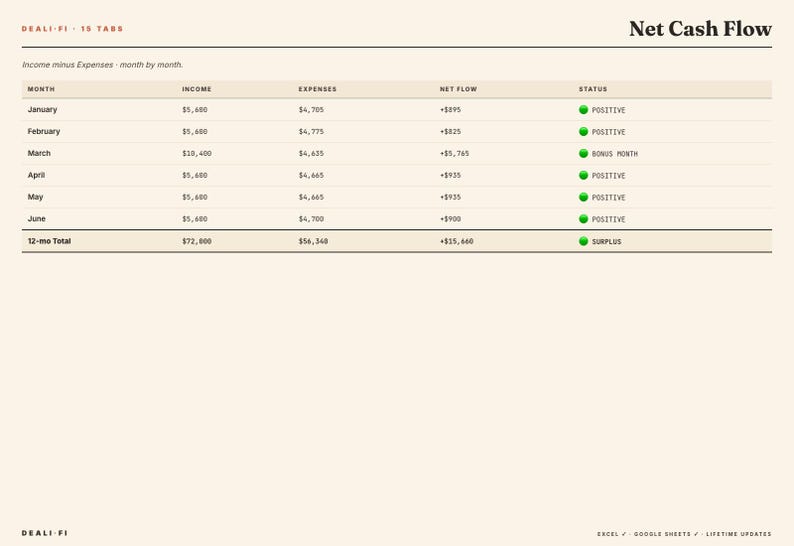This screenshot has width=794, height=546.
Task: Click the green status dot for April
Action: pos(583,175)
